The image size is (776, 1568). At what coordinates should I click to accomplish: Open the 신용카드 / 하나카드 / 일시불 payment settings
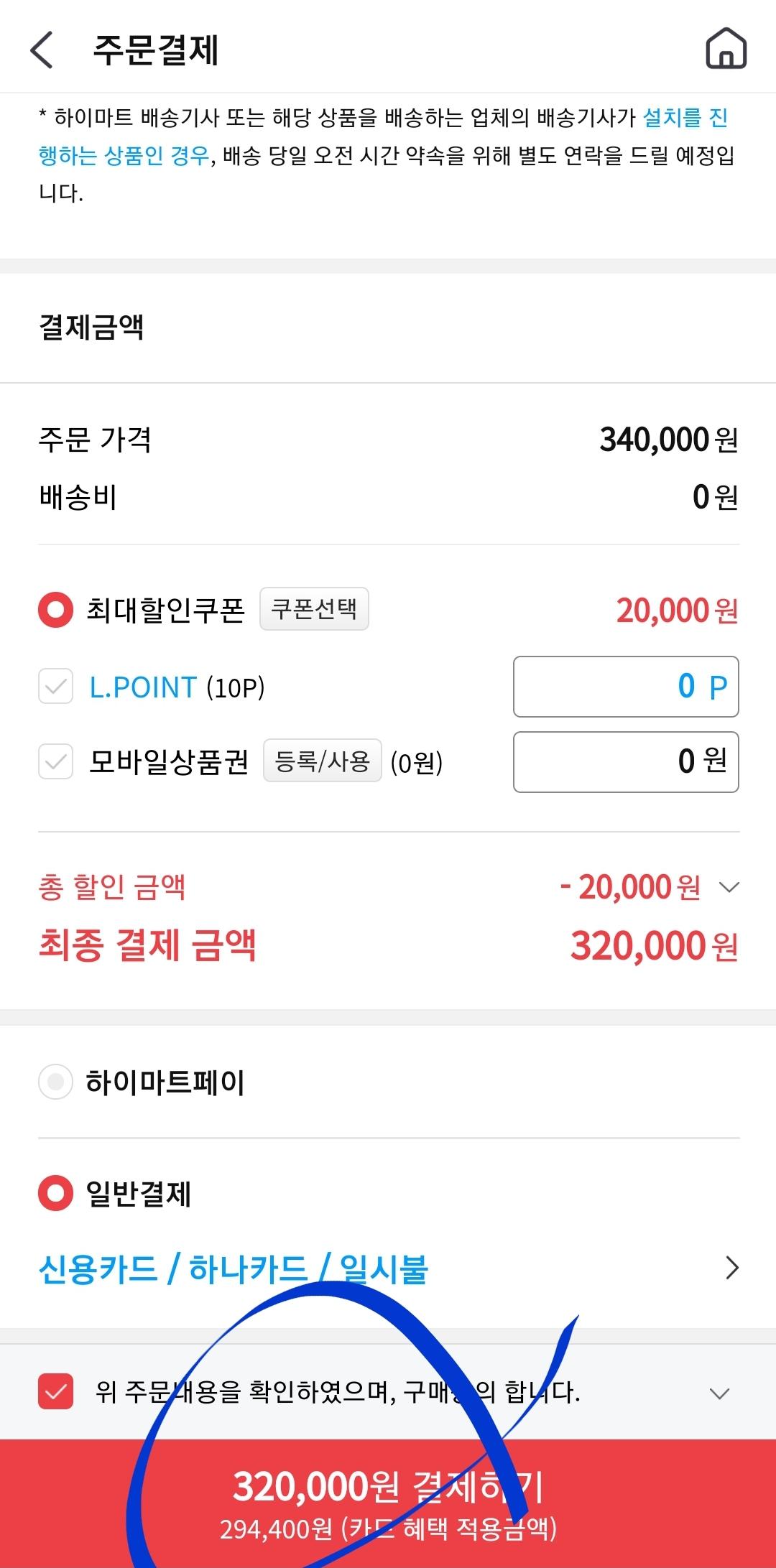233,1268
